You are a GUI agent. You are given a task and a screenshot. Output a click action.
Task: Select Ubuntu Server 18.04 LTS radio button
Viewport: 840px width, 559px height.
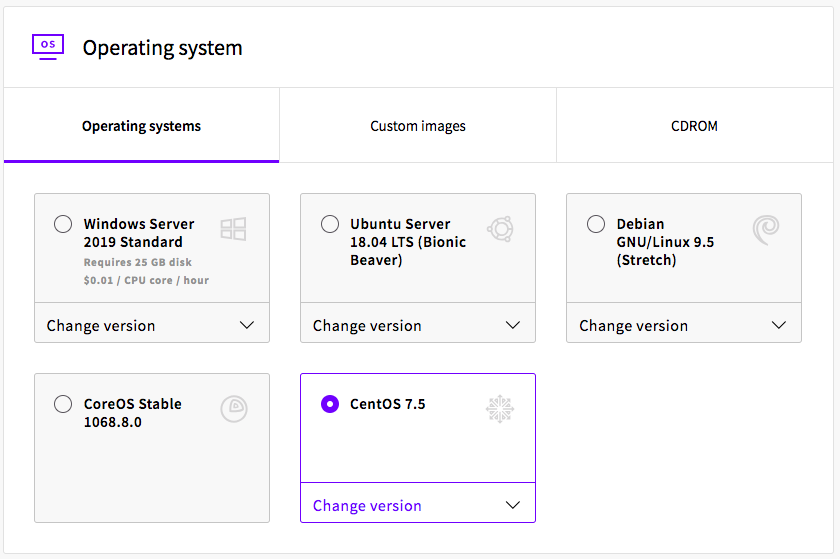click(x=329, y=223)
